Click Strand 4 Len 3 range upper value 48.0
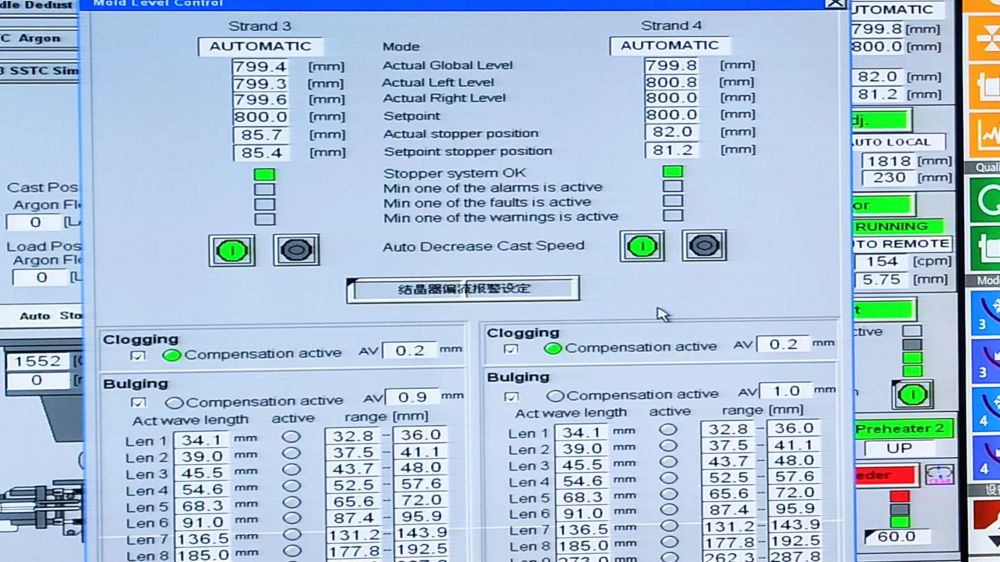This screenshot has height=562, width=1000. [x=793, y=461]
